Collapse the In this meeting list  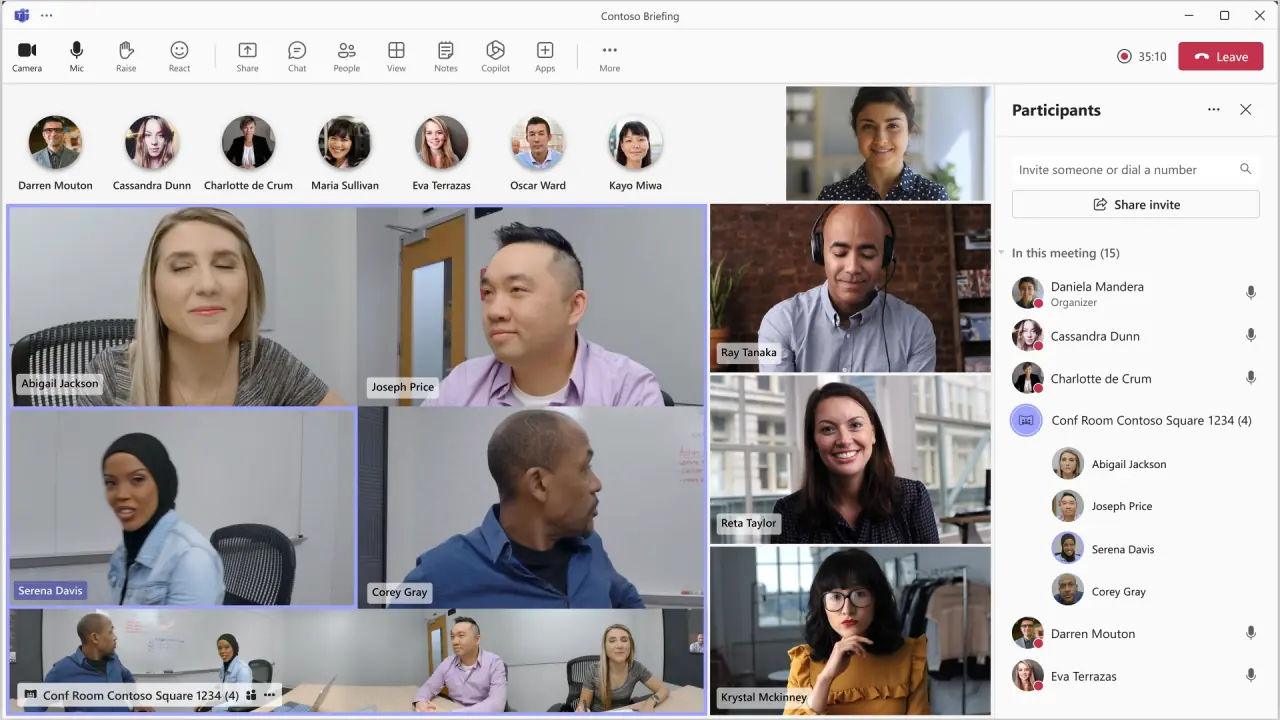[1002, 253]
